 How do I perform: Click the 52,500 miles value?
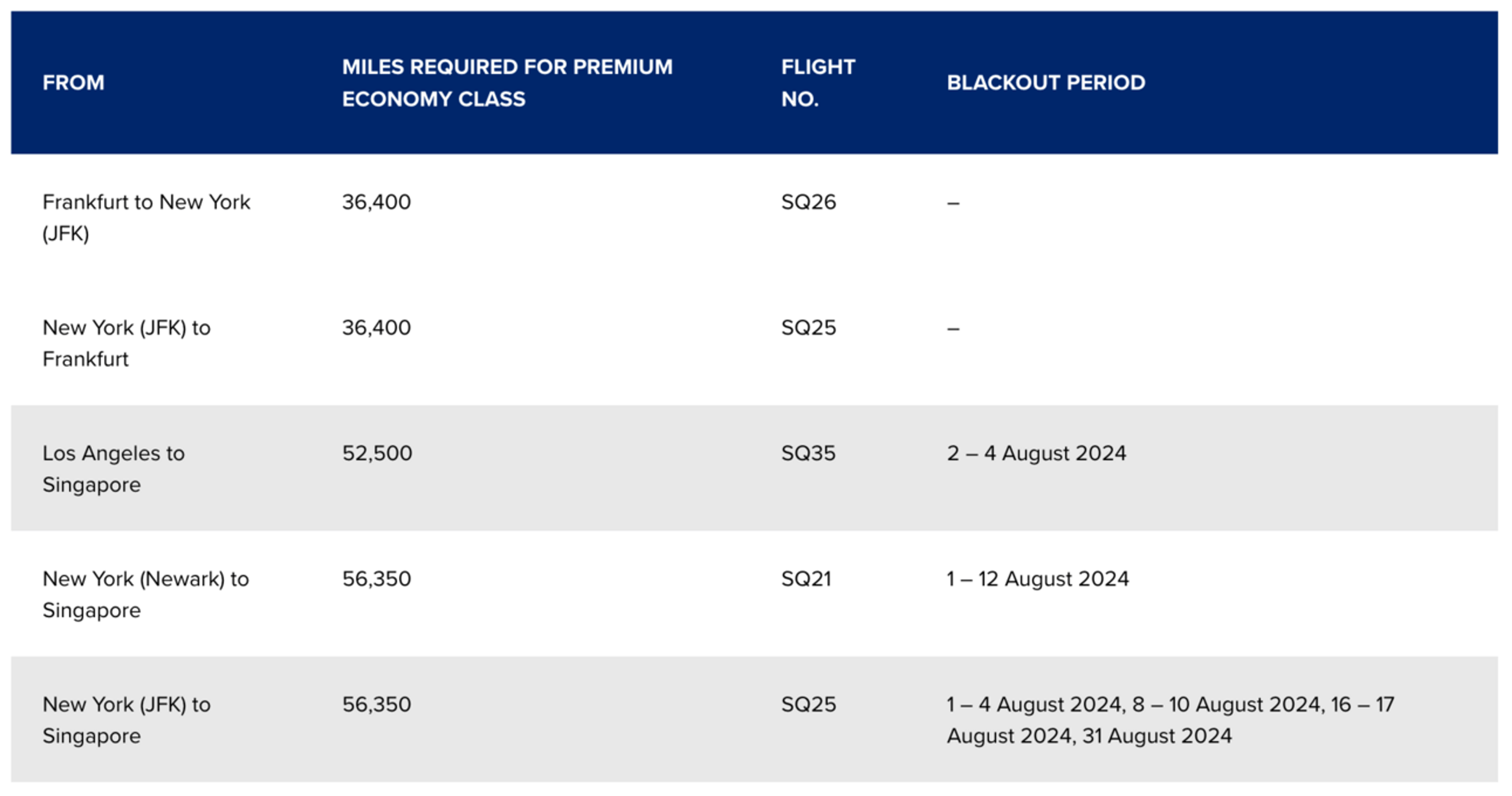[x=377, y=453]
